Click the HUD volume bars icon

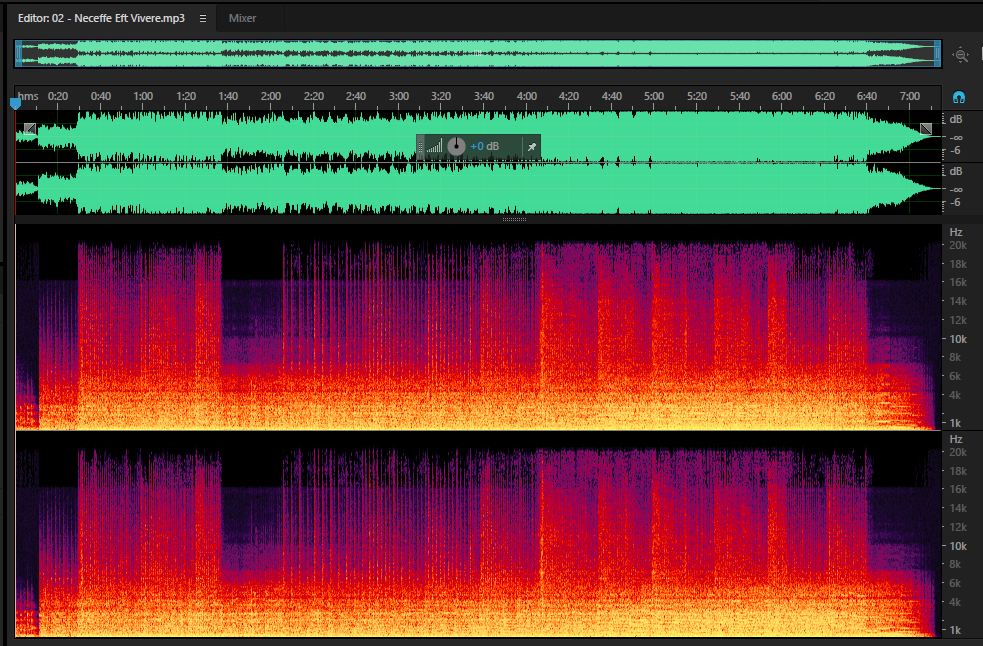tap(434, 147)
